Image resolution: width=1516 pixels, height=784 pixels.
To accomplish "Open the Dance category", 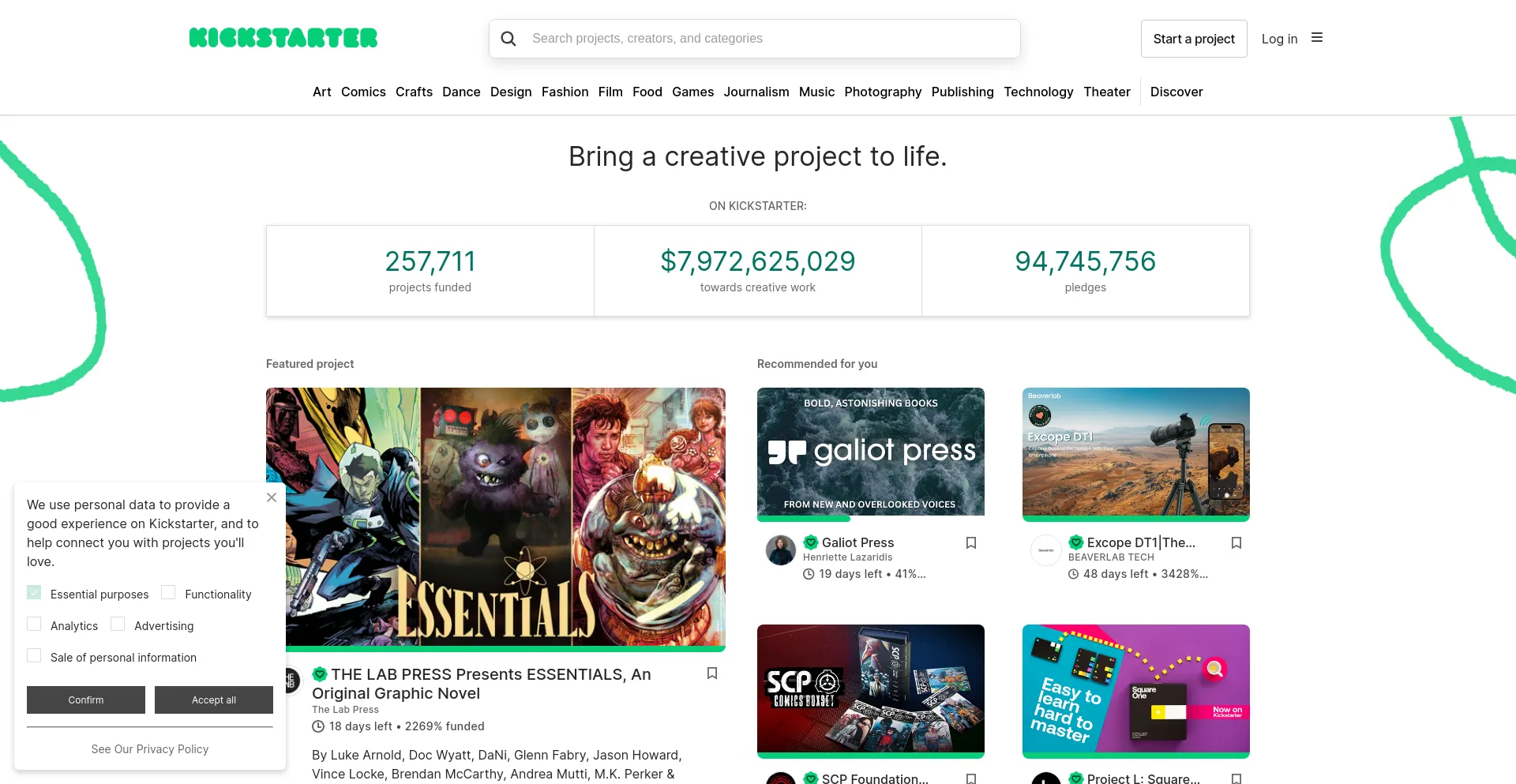I will pos(461,92).
